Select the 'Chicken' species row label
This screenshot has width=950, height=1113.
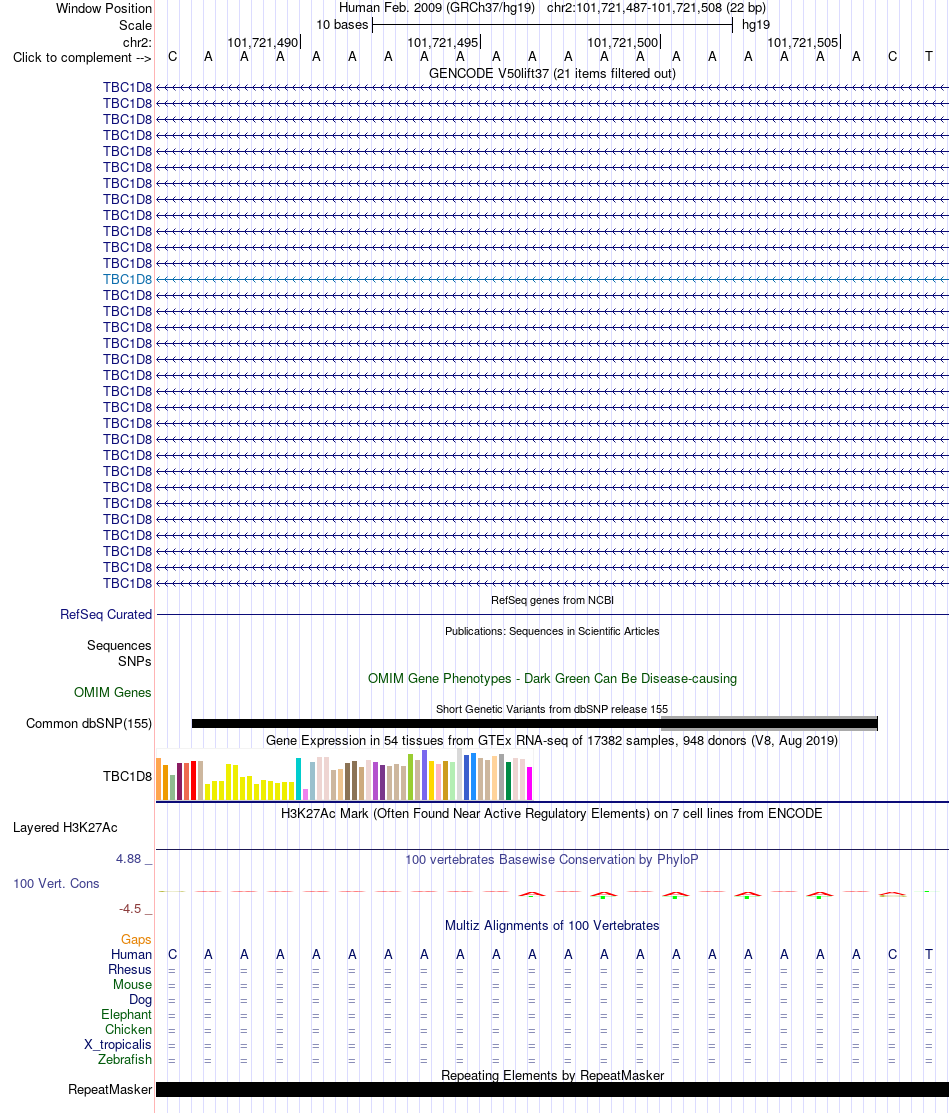coord(129,1029)
